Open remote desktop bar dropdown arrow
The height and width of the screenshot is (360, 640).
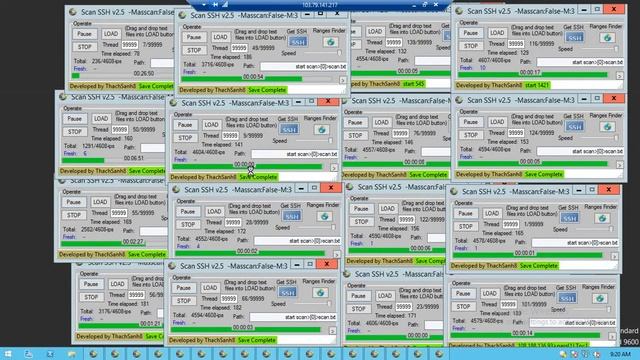pos(204,4)
